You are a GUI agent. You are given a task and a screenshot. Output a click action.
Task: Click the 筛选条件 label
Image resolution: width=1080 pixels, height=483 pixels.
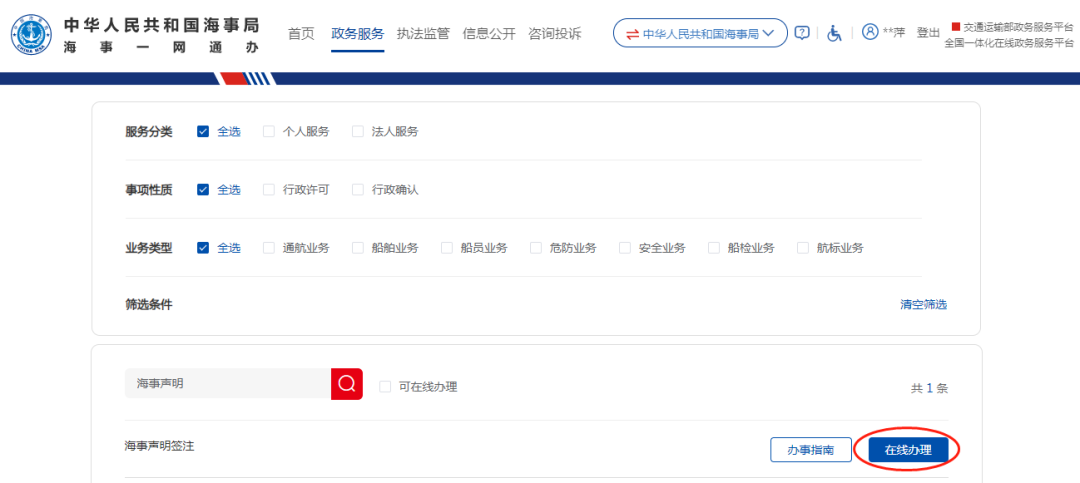(149, 305)
